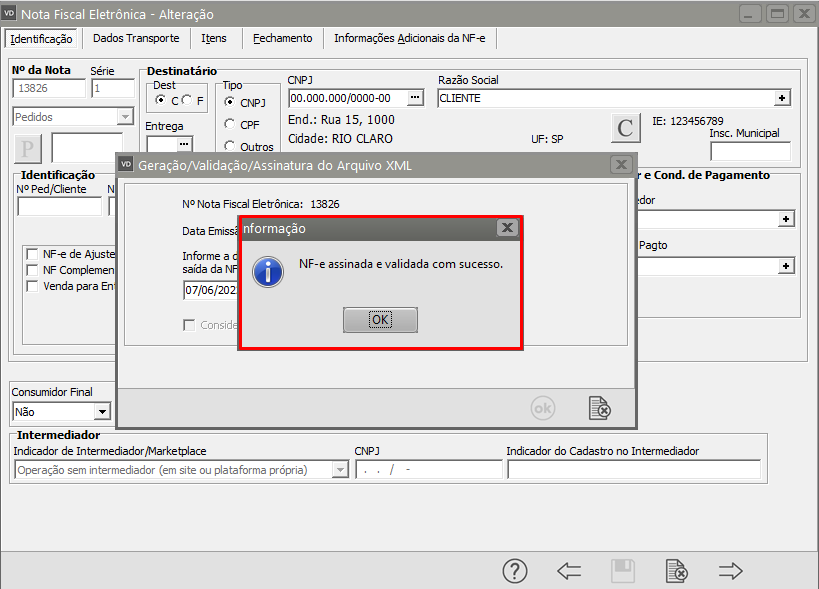Open the Razão Social plus expander
This screenshot has width=819, height=589.
(783, 98)
